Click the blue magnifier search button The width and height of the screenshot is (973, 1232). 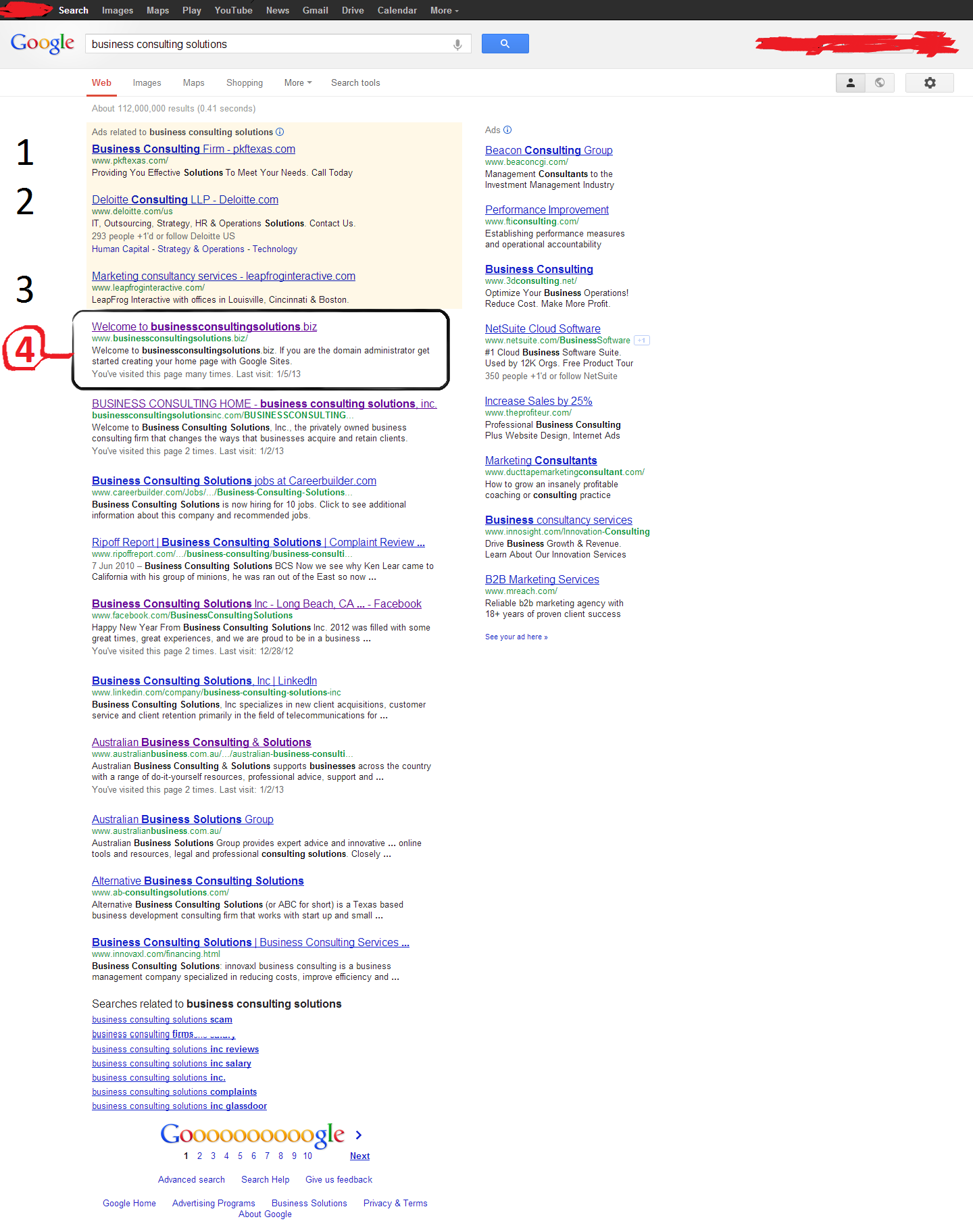click(x=505, y=44)
